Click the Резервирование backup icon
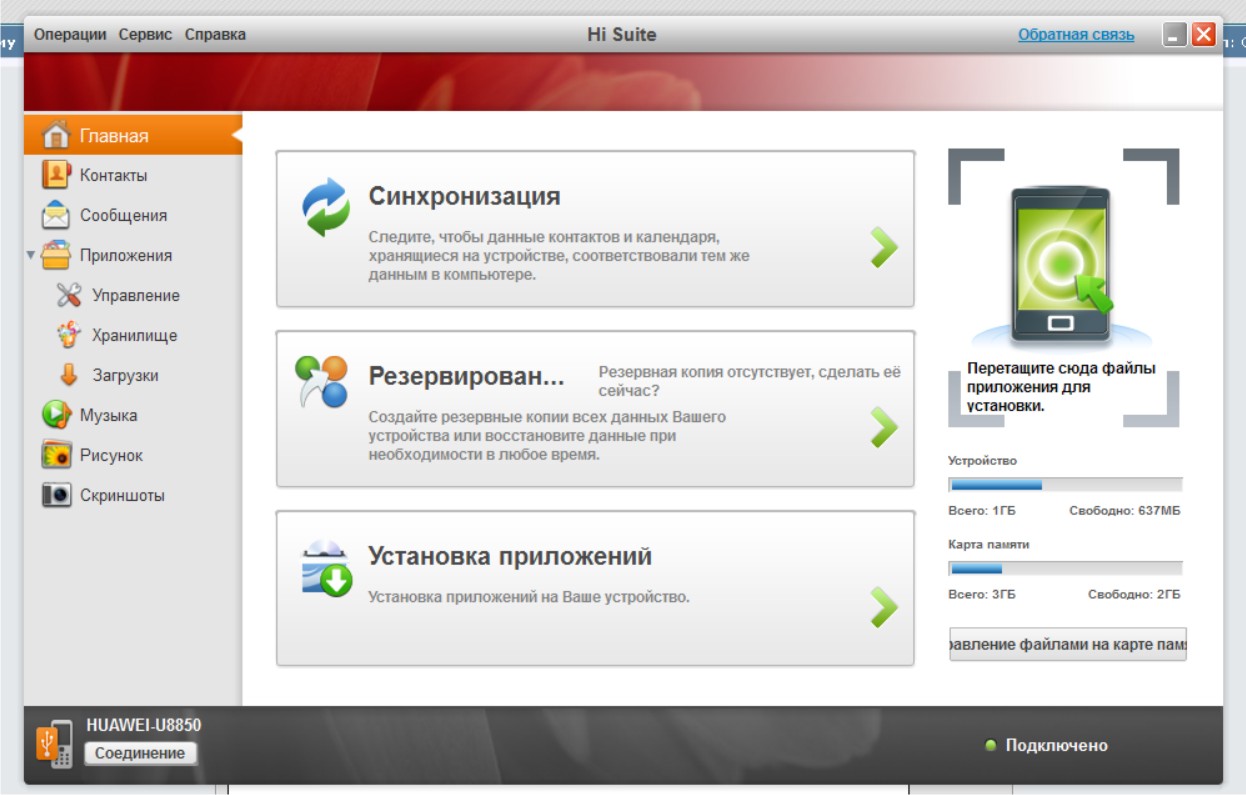The height and width of the screenshot is (795, 1246). pos(321,381)
